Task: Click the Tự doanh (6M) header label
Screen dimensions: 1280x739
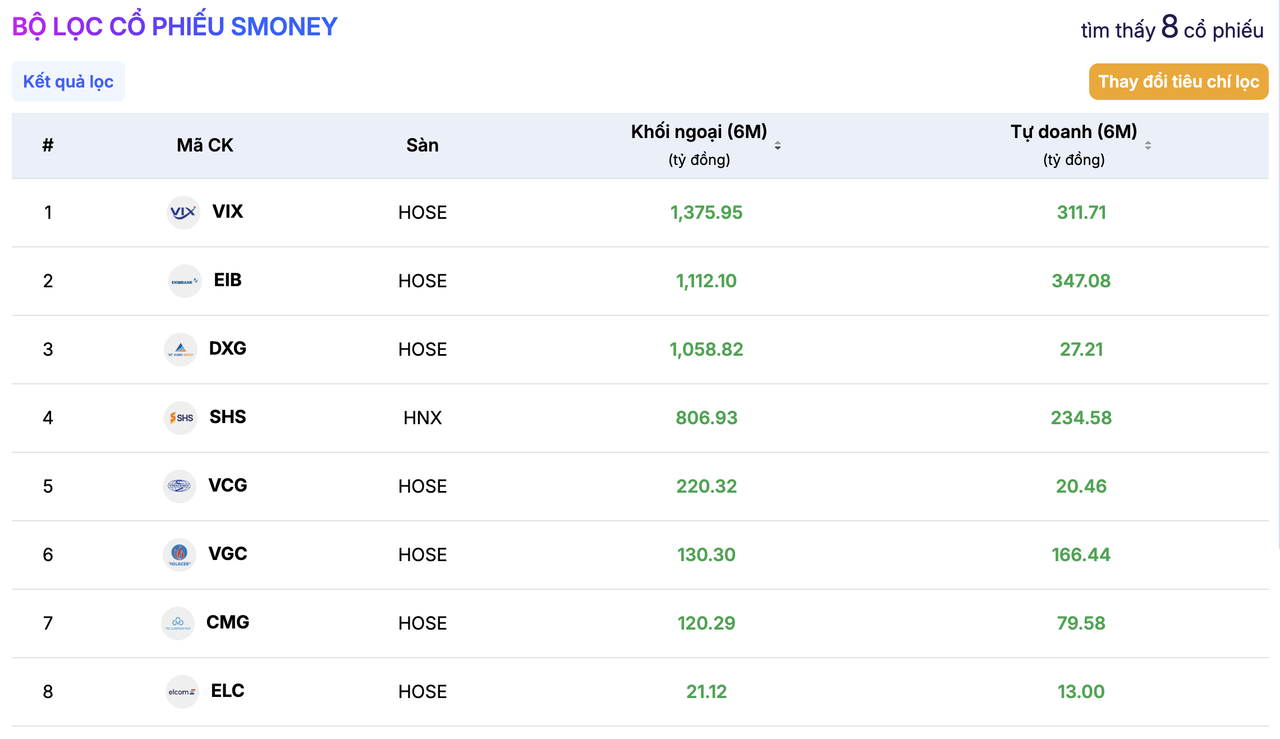Action: pyautogui.click(x=1074, y=132)
